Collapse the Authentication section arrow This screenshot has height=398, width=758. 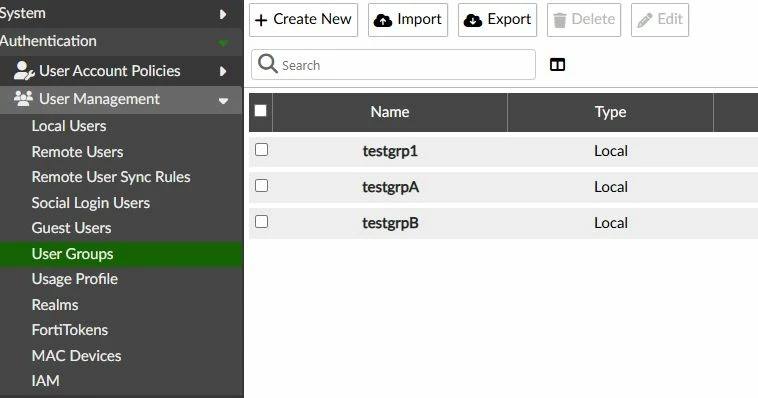[223, 43]
